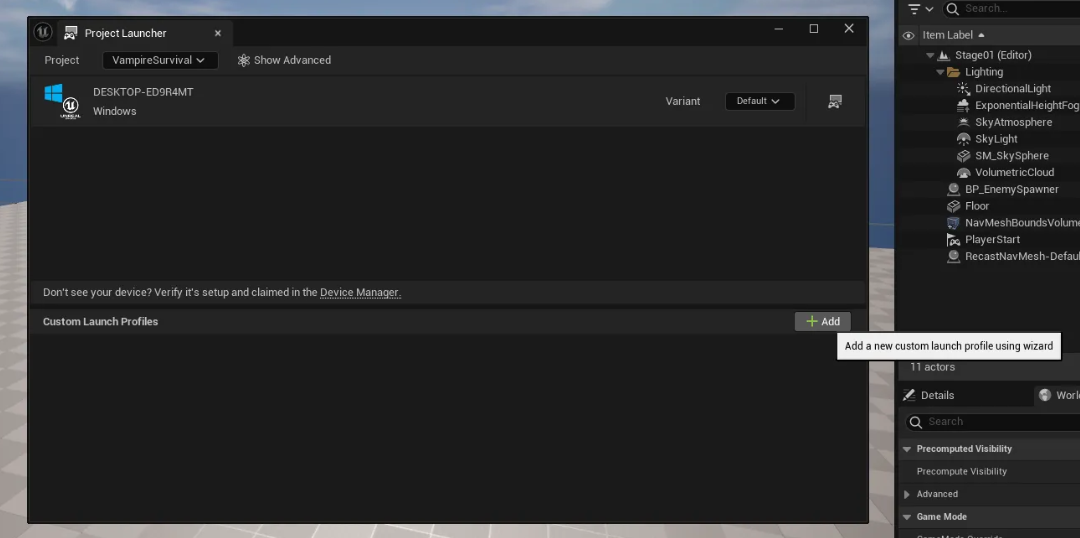Close the Project Launcher tab

click(218, 33)
